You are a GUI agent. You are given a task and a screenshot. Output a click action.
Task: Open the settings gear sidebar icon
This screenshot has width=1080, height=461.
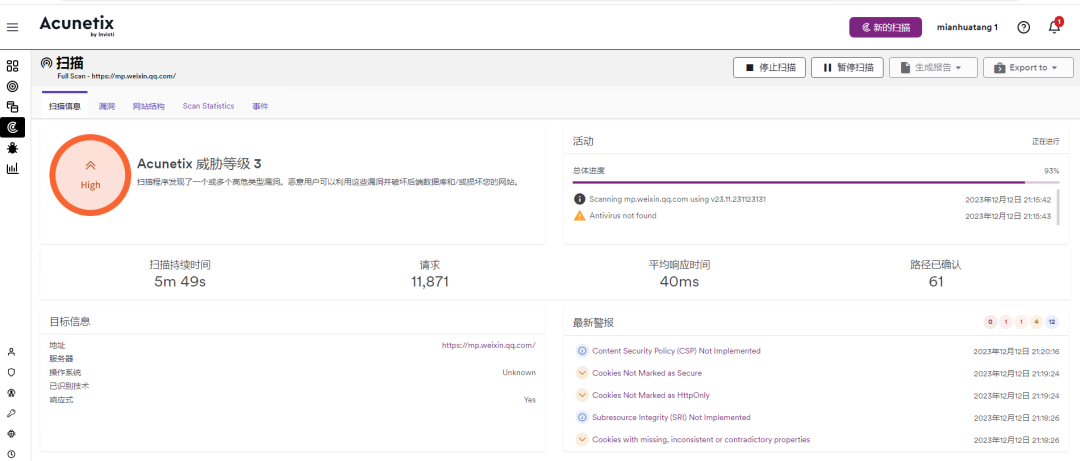pyautogui.click(x=11, y=433)
